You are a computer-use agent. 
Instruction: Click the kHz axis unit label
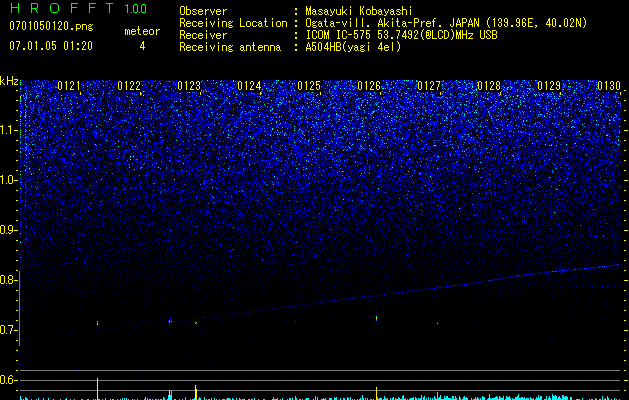[x=9, y=81]
